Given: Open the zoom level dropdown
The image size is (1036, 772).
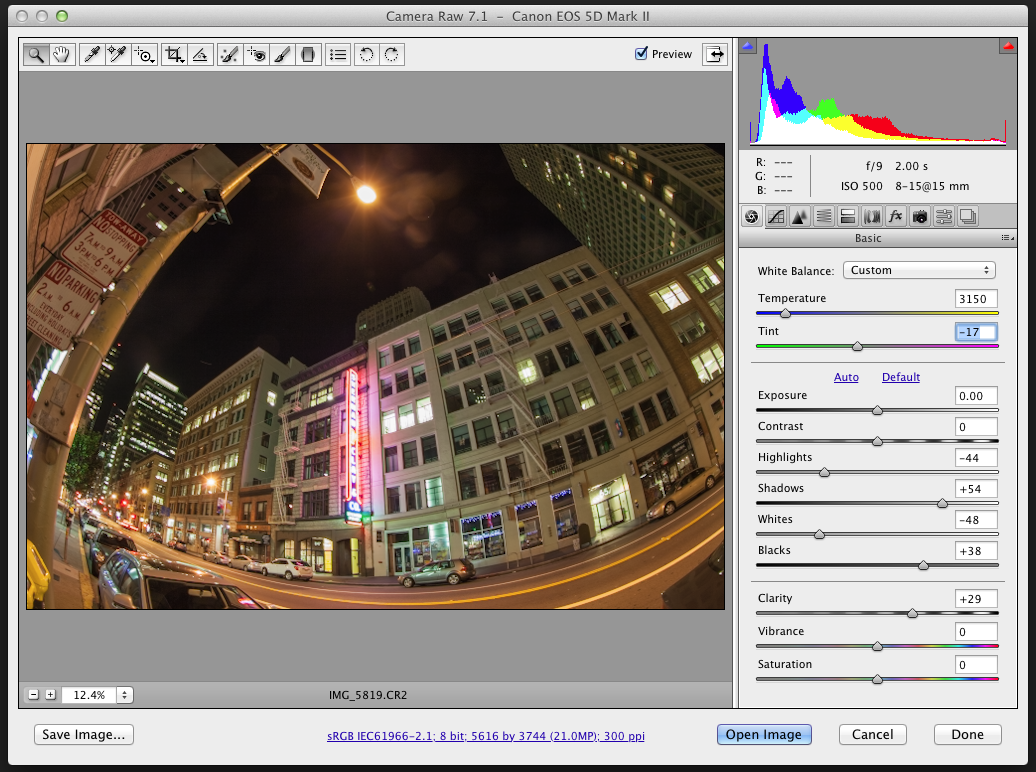Looking at the screenshot, I should coord(124,694).
